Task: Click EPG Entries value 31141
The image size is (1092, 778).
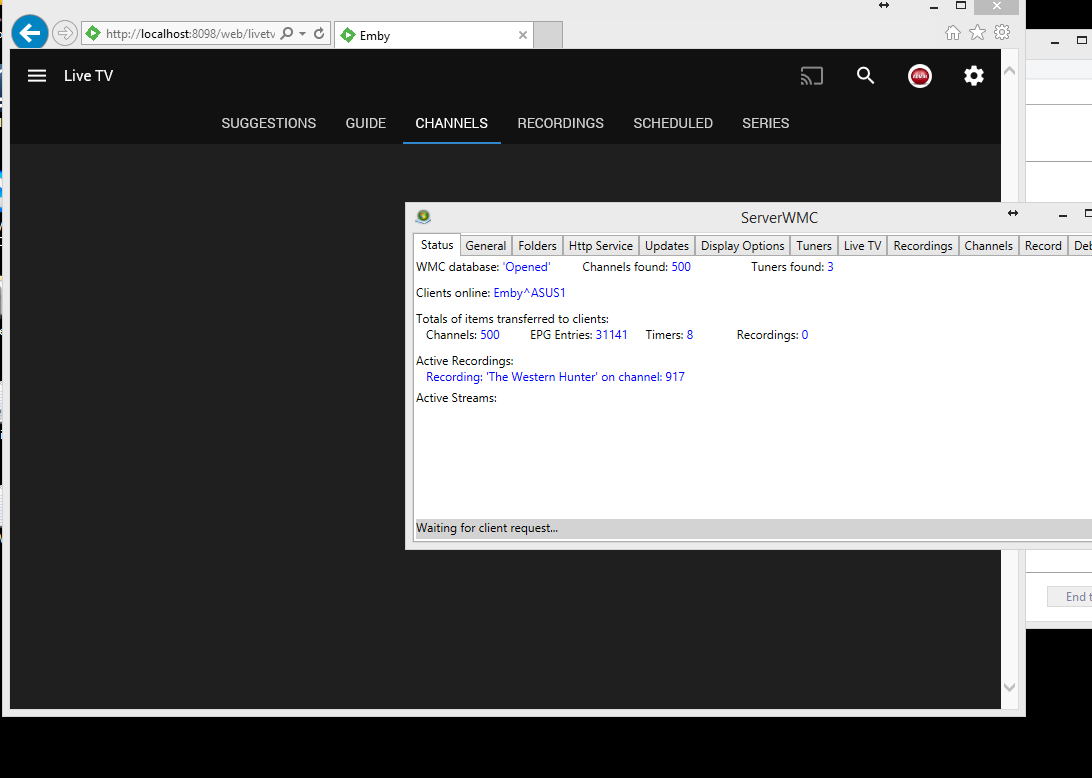Action: coord(611,335)
